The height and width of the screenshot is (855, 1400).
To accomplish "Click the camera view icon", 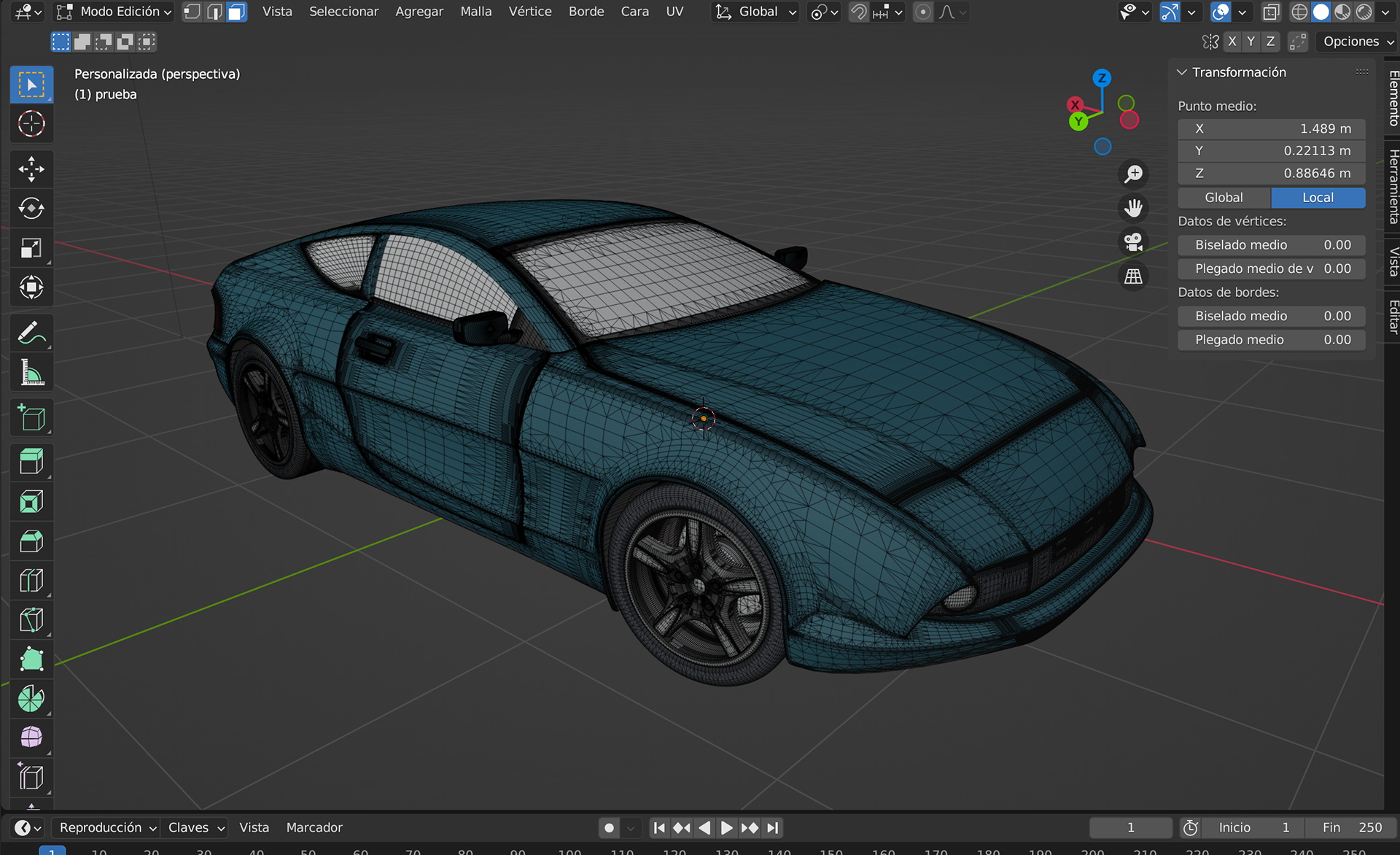I will point(1133,242).
